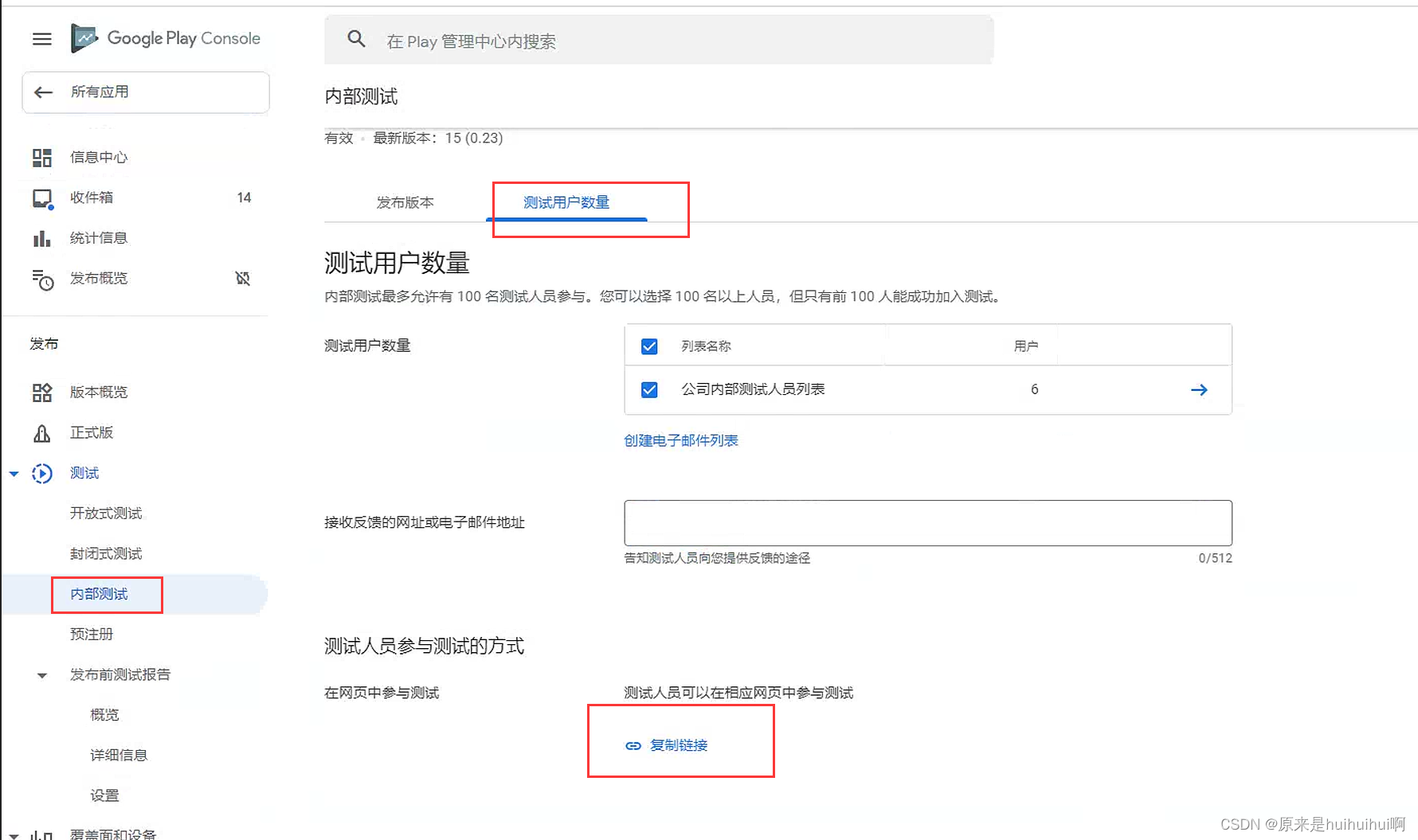Click the 信息中心 dashboard icon
Image resolution: width=1418 pixels, height=840 pixels.
(41, 158)
